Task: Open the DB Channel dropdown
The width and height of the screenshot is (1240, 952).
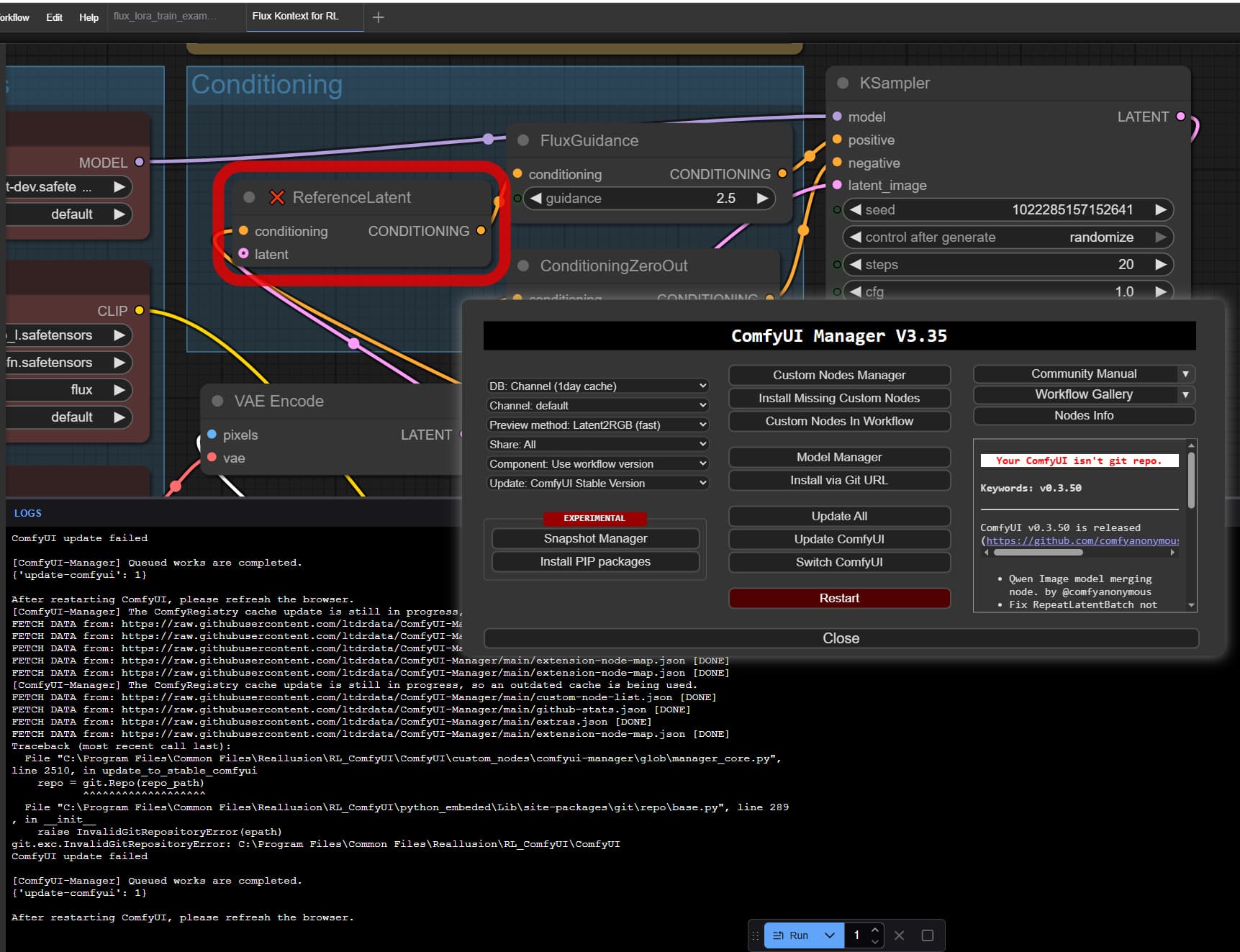Action: coord(597,386)
